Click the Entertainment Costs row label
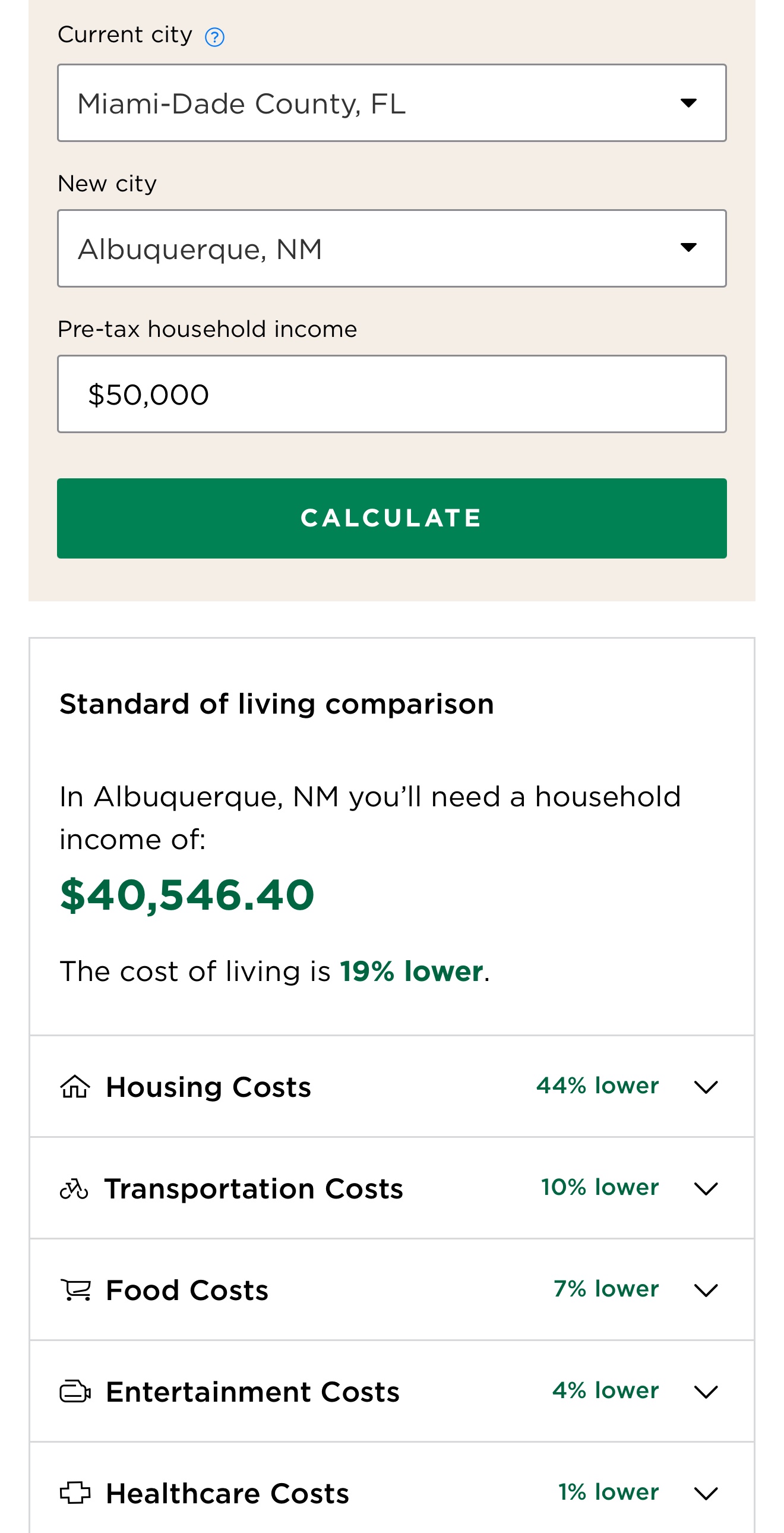Image resolution: width=784 pixels, height=1533 pixels. point(253,1392)
